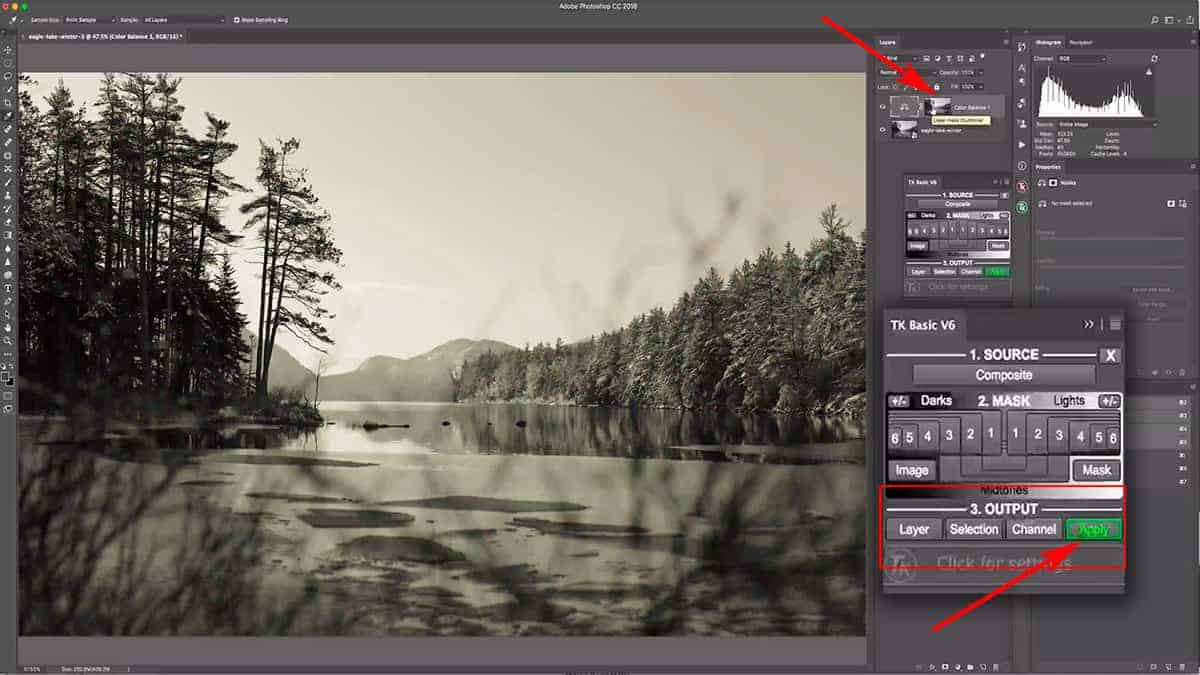Click Layer output in enlarged TK panel
This screenshot has height=675, width=1200.
(x=914, y=529)
